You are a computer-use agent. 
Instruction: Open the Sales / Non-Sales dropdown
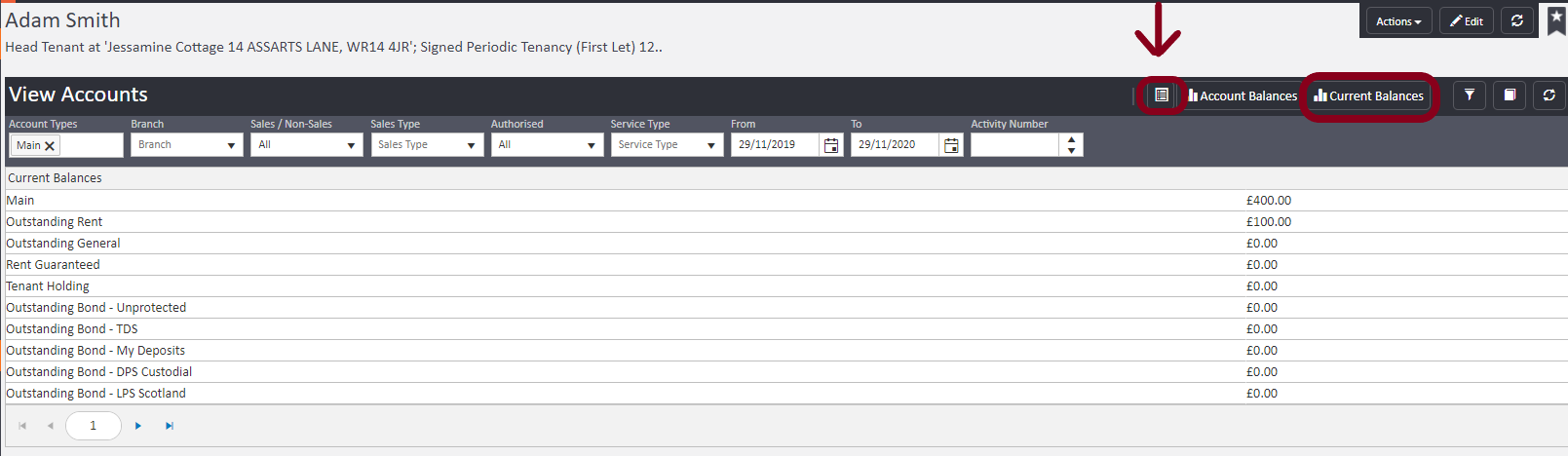[x=351, y=145]
